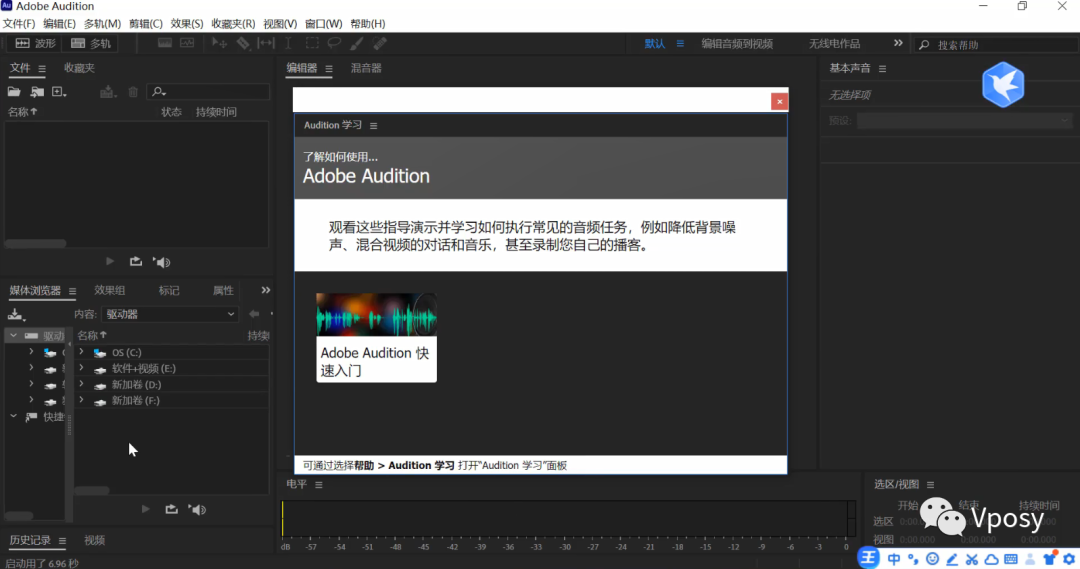Viewport: 1080px width, 569px height.
Task: Open the 历史记录 panel menu
Action: click(x=62, y=541)
